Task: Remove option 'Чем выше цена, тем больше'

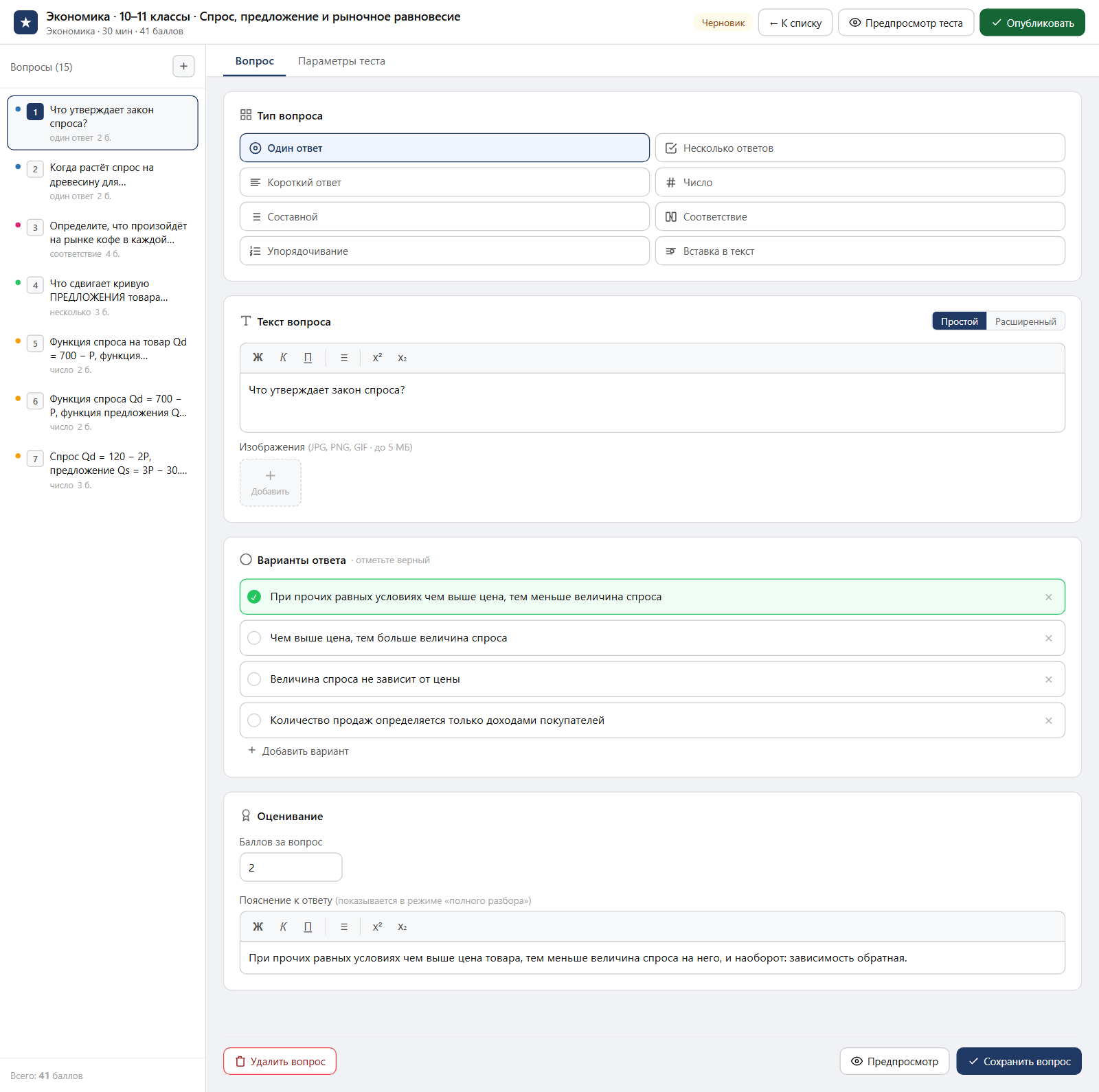Action: click(x=1048, y=638)
